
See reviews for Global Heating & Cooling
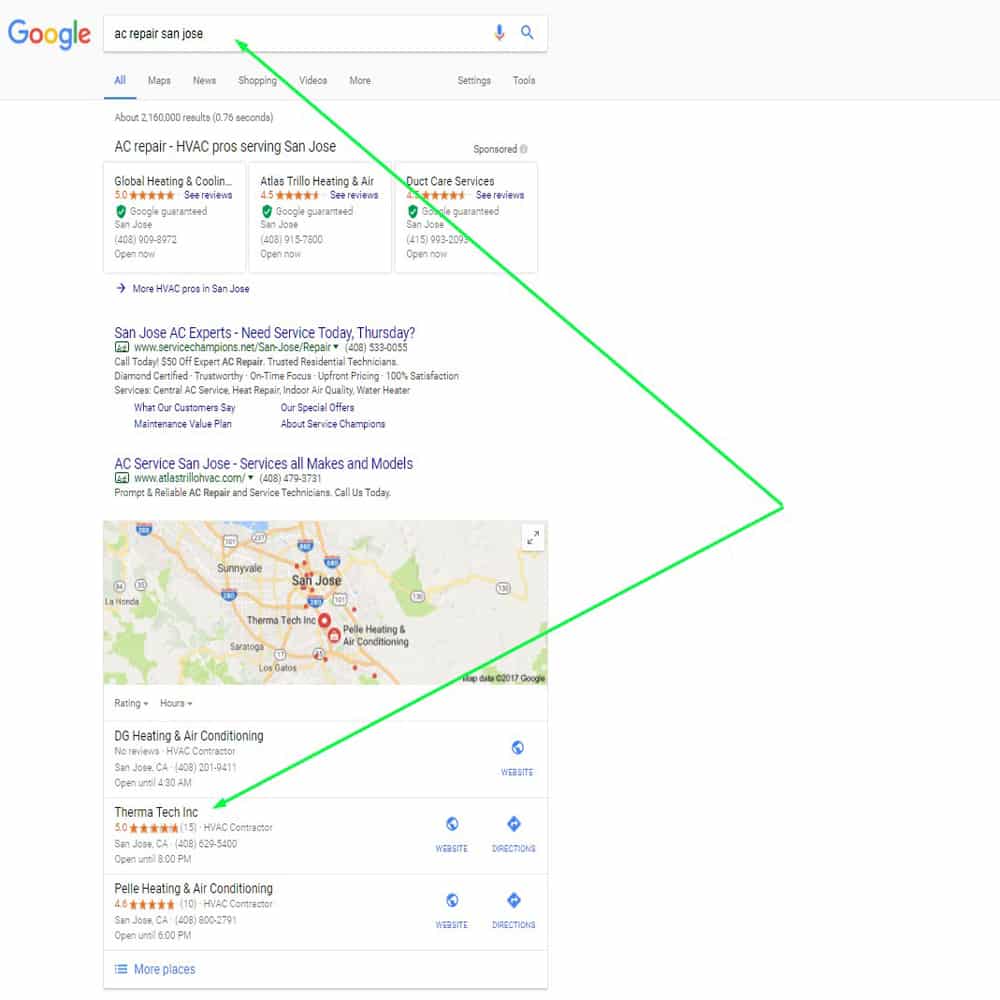(x=208, y=195)
